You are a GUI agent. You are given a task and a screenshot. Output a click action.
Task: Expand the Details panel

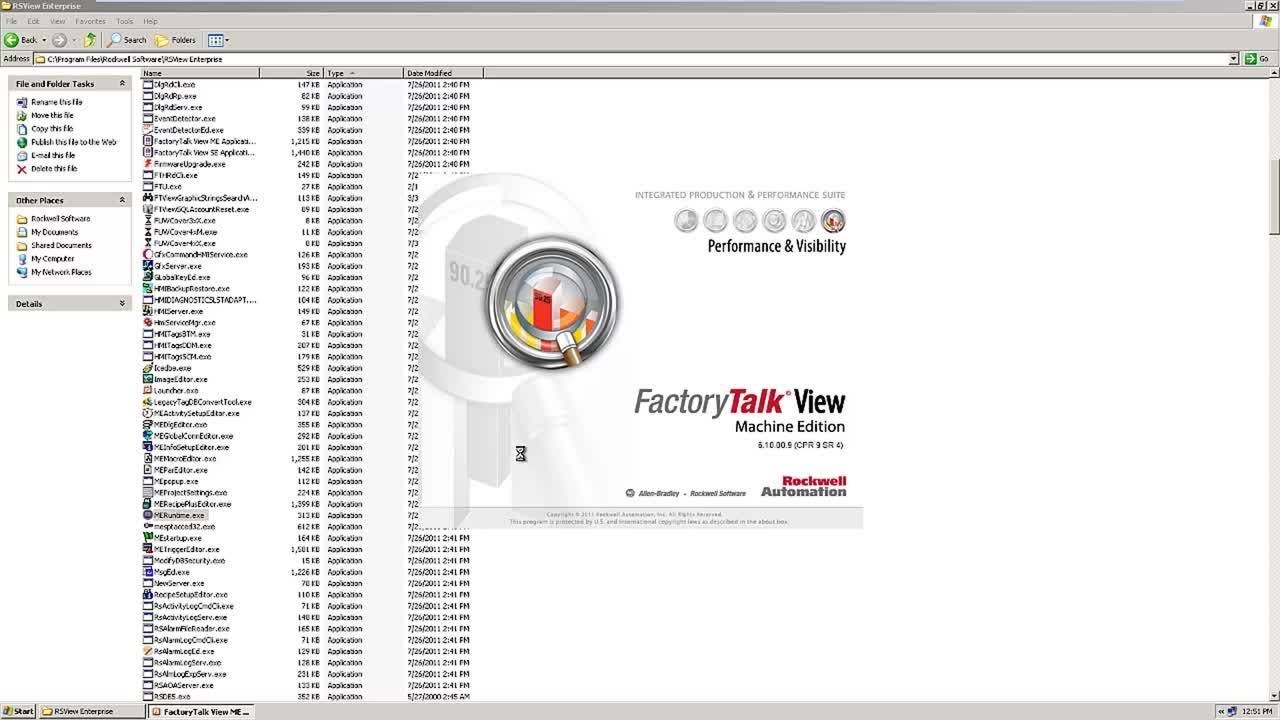point(122,303)
